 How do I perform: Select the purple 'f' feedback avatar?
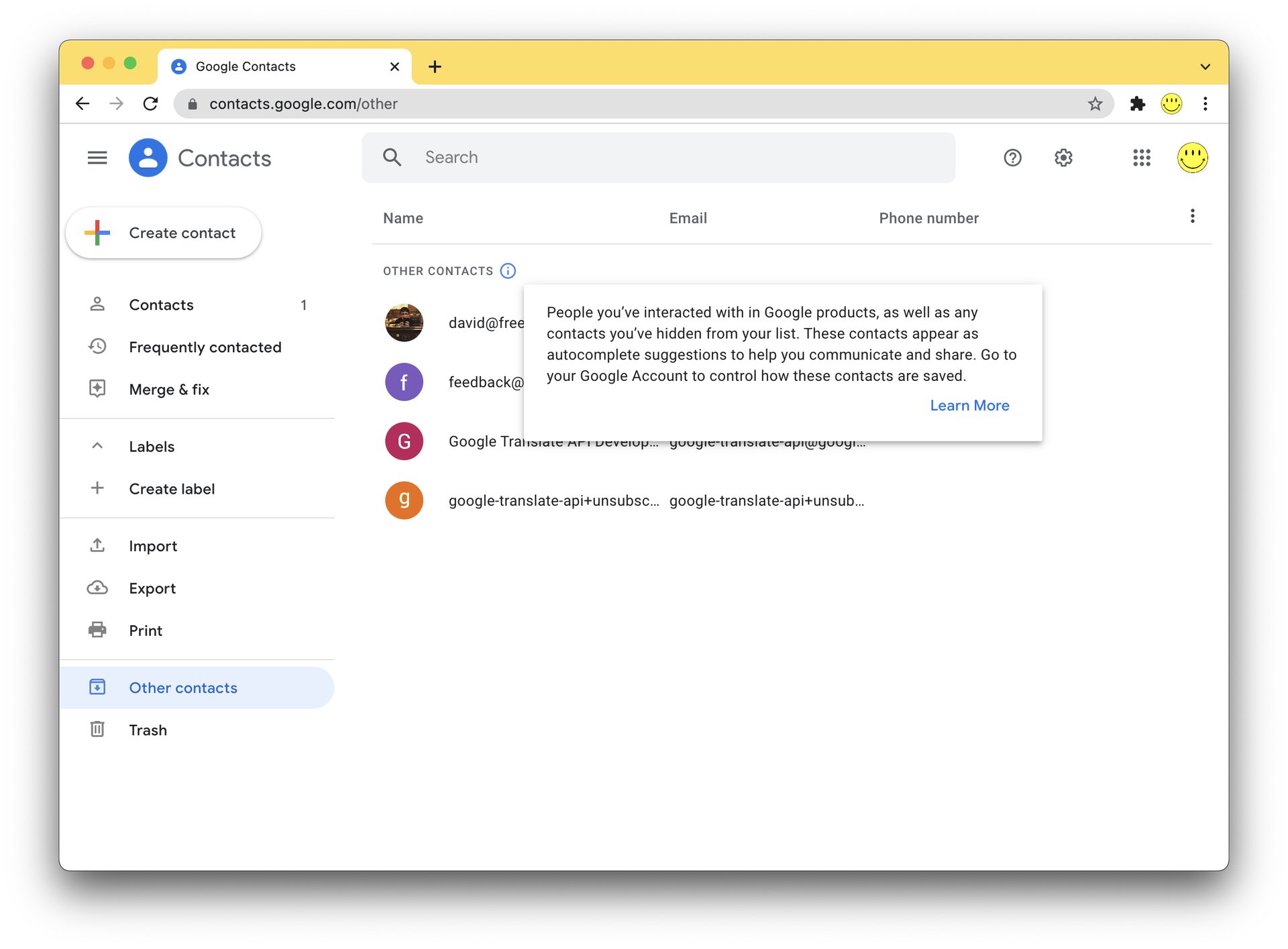[x=404, y=382]
